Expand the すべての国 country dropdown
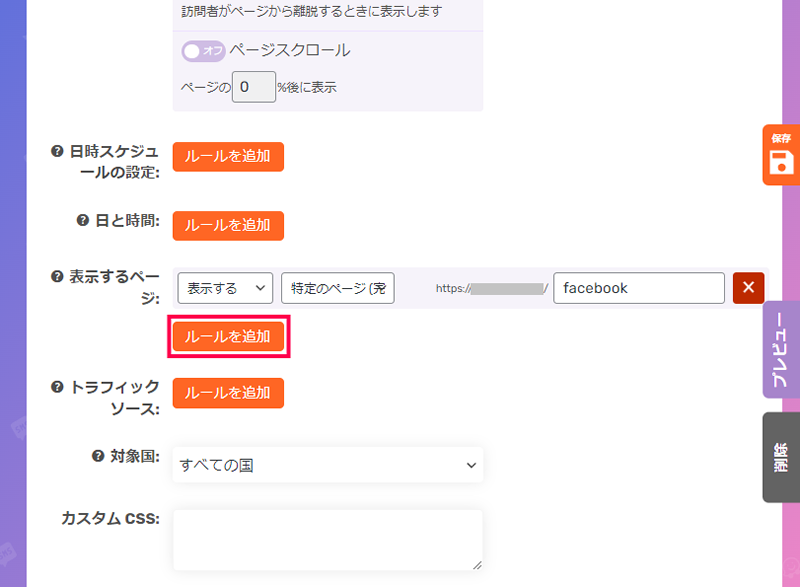Screen dimensions: 800x587 (328, 465)
